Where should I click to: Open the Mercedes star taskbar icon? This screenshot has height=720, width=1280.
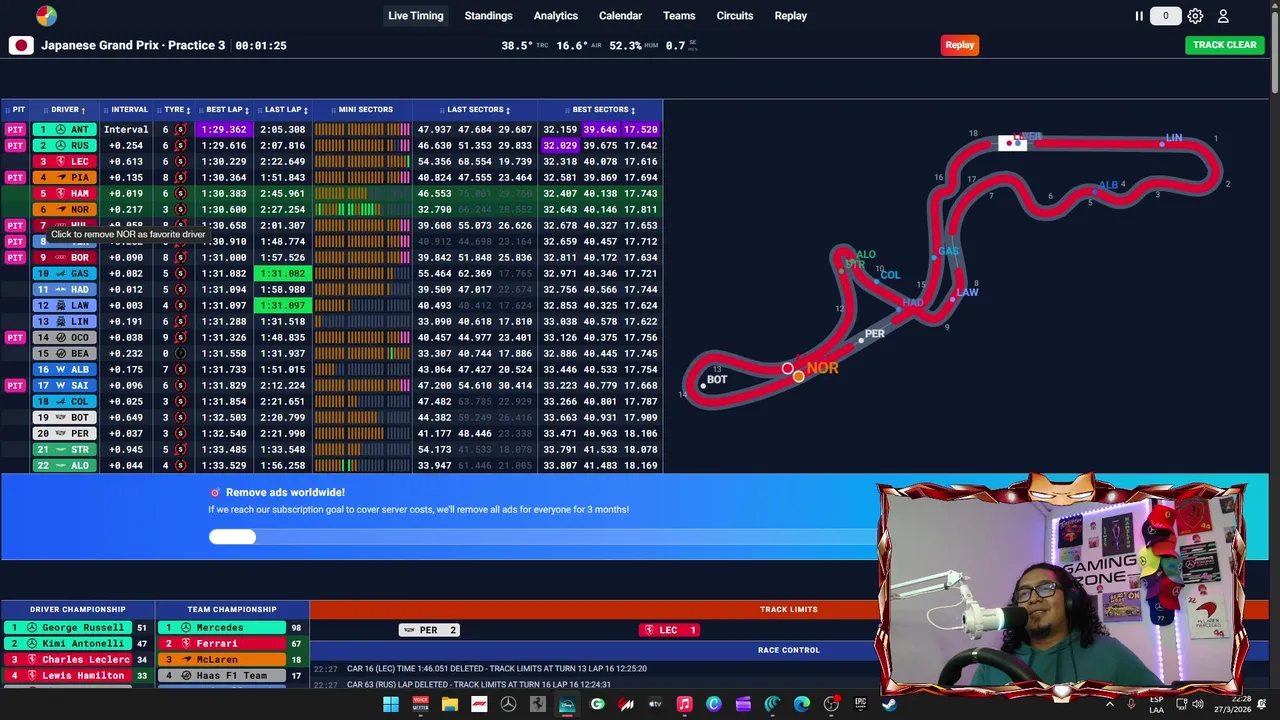pos(508,704)
